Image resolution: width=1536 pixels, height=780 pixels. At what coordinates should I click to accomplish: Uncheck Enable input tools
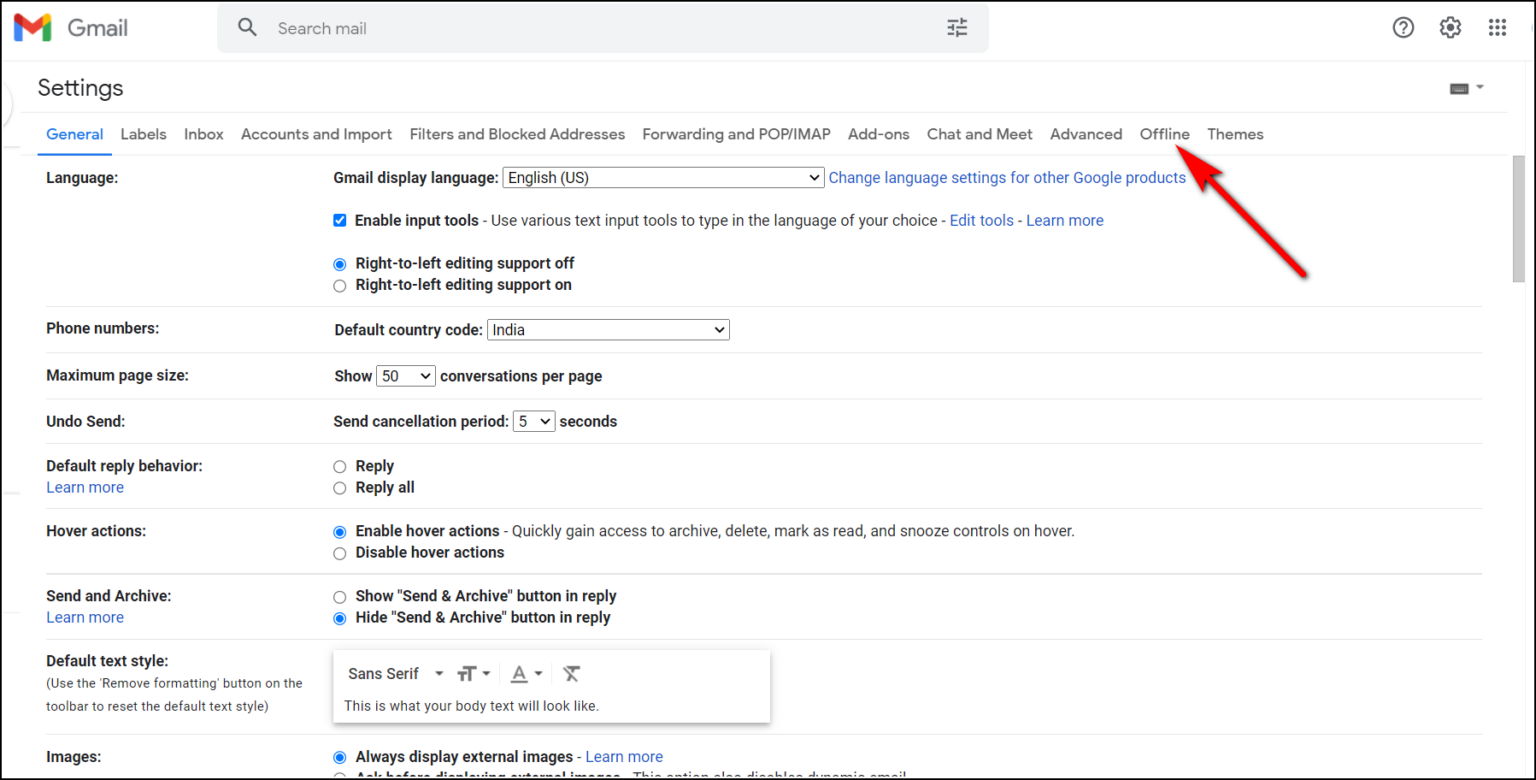[340, 220]
